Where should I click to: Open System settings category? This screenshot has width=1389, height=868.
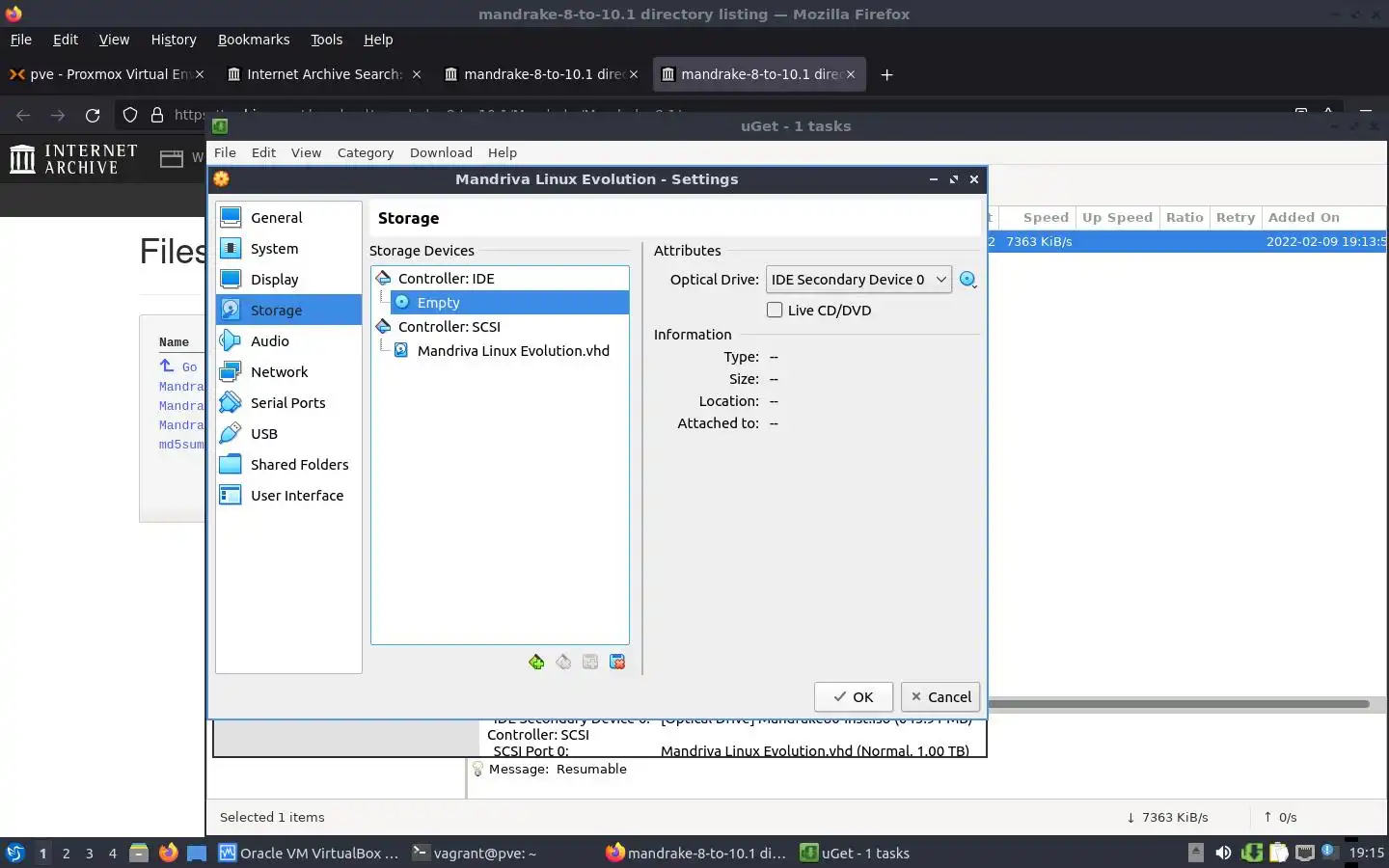pos(288,249)
